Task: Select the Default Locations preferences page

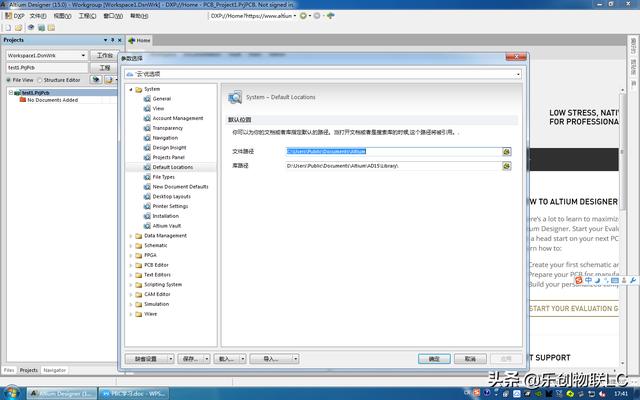Action: 173,167
